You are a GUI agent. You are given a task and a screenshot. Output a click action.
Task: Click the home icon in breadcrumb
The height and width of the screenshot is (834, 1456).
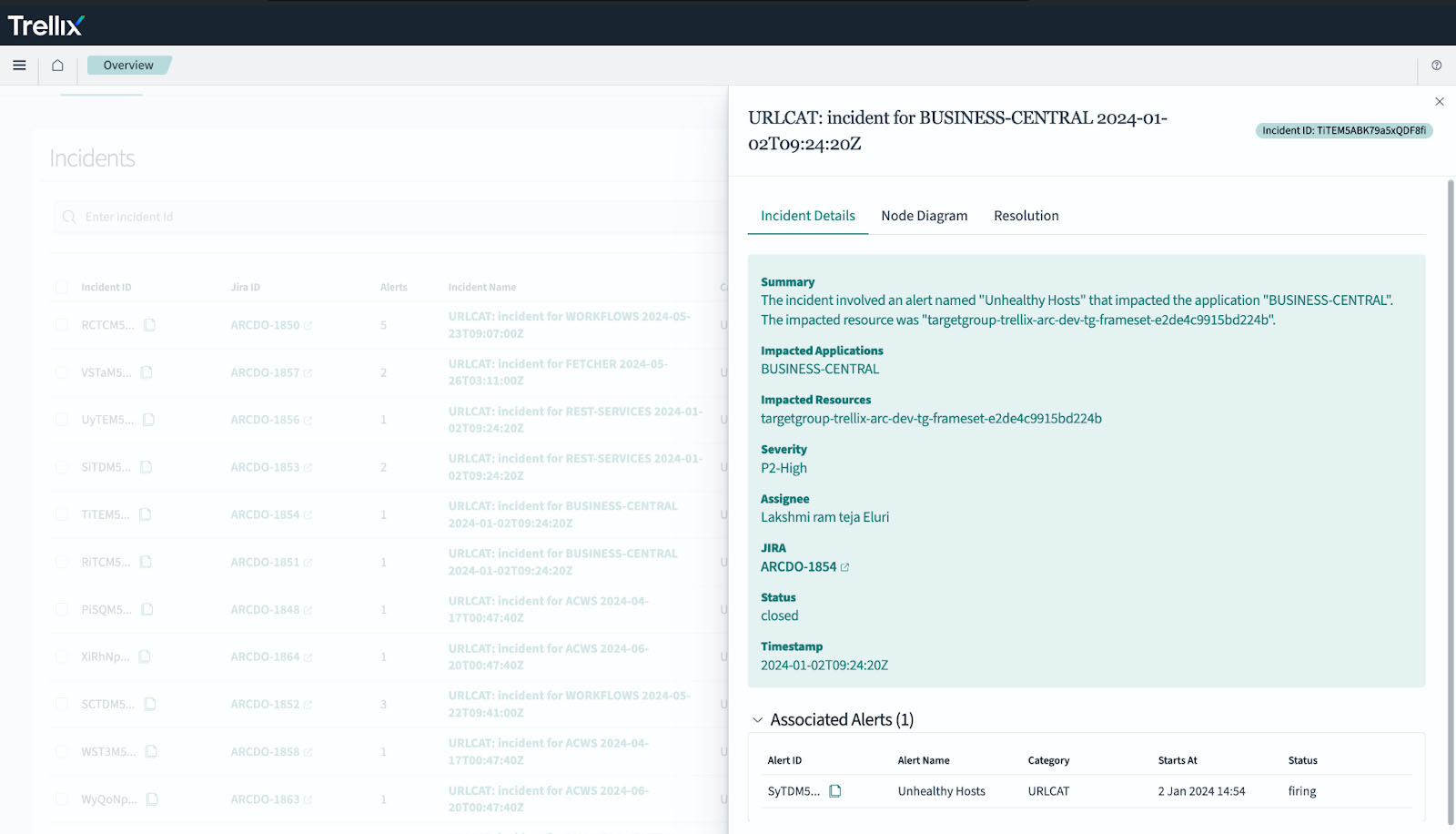(57, 66)
